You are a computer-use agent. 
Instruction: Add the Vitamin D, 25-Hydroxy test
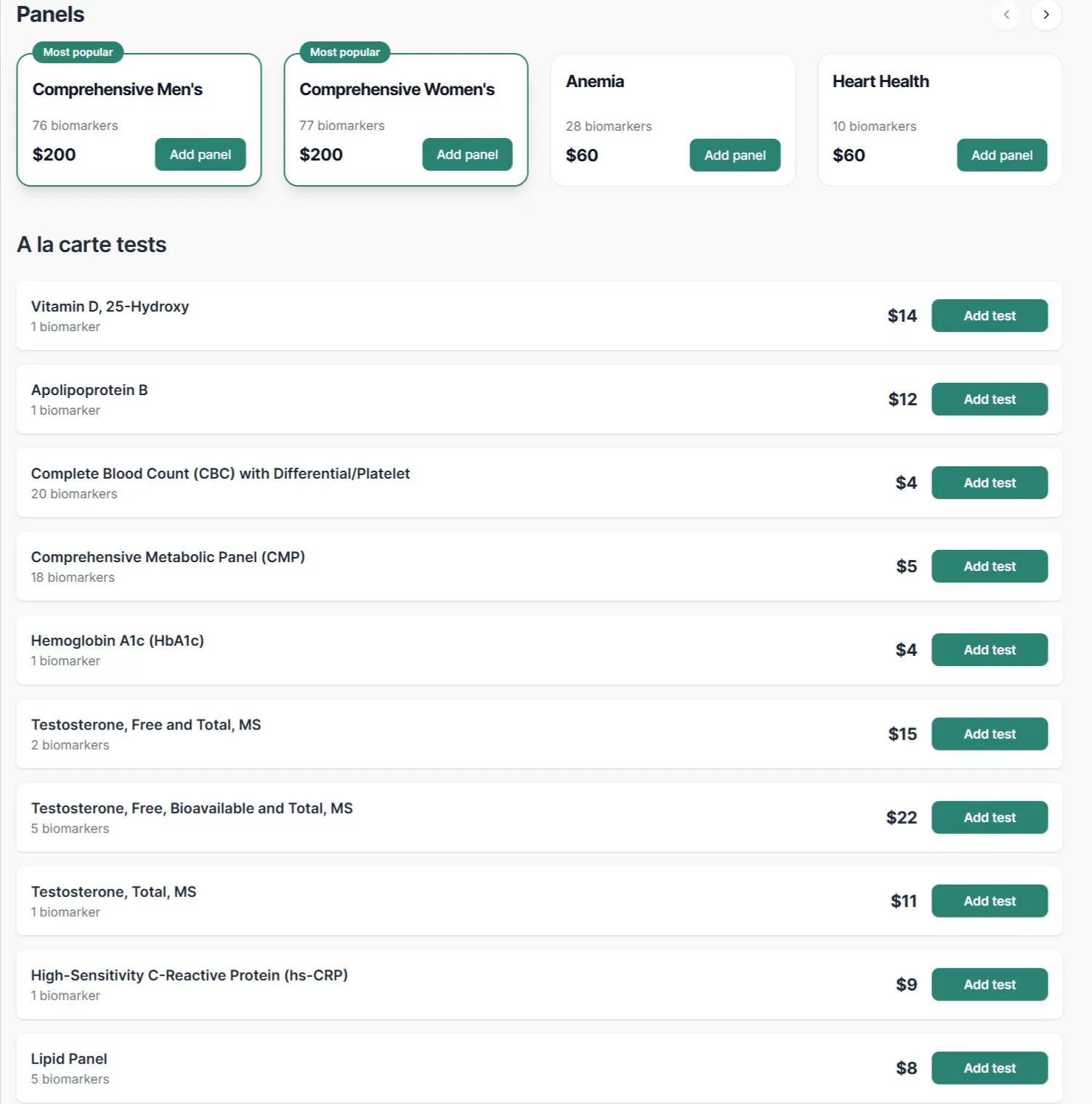pyautogui.click(x=989, y=316)
